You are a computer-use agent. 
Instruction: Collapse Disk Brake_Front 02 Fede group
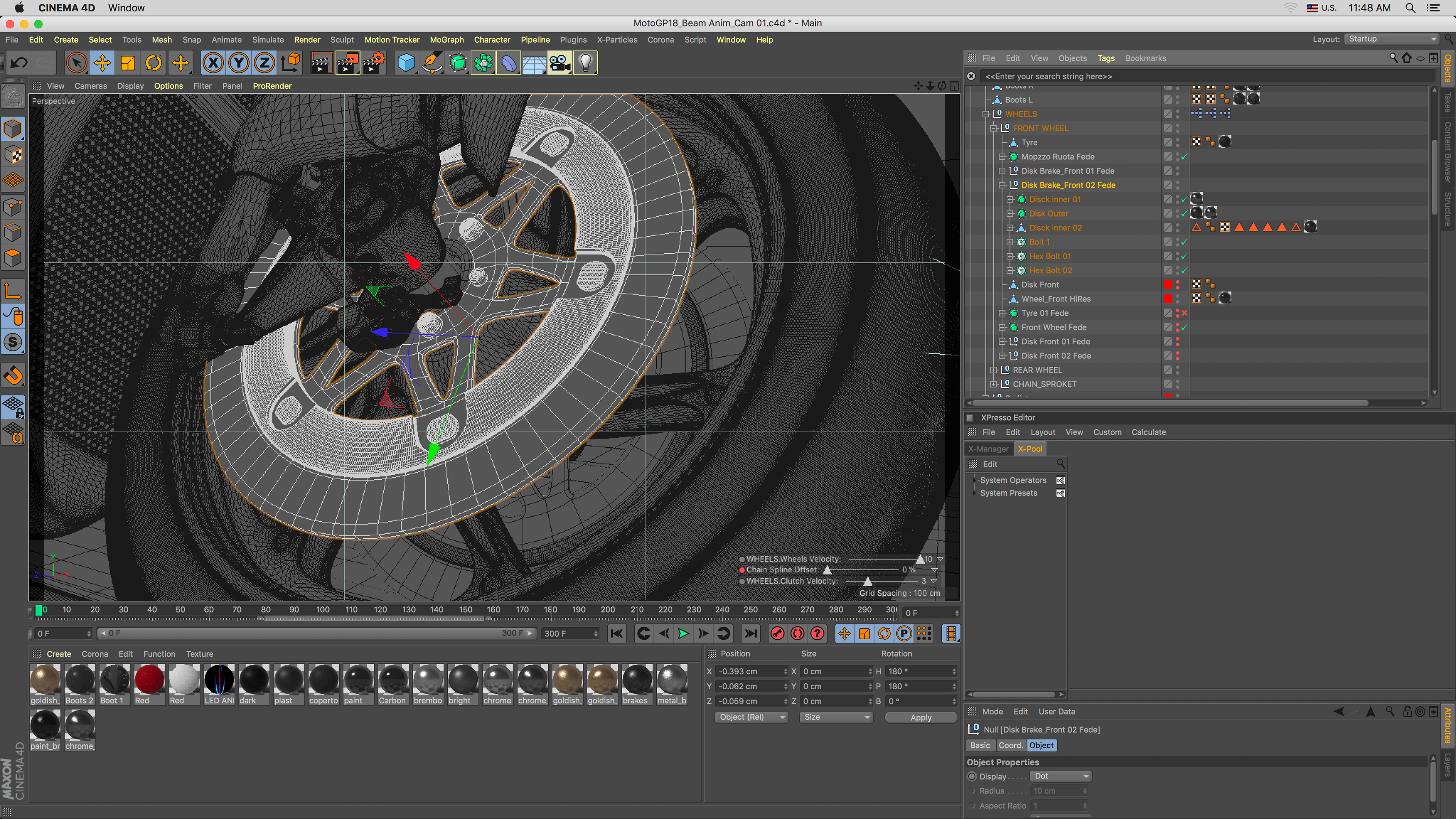(1002, 185)
